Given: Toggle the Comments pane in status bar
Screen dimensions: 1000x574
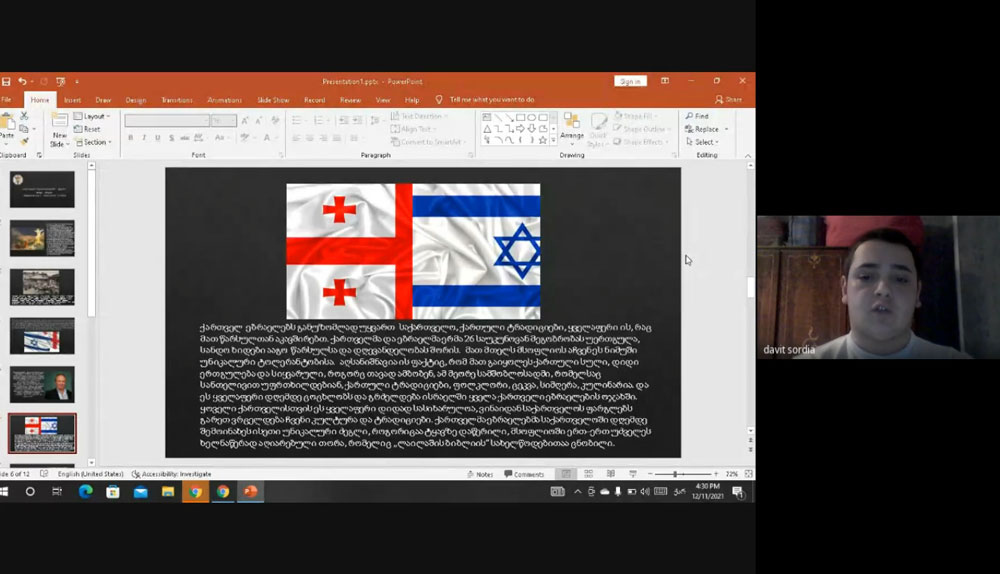Looking at the screenshot, I should pyautogui.click(x=523, y=474).
